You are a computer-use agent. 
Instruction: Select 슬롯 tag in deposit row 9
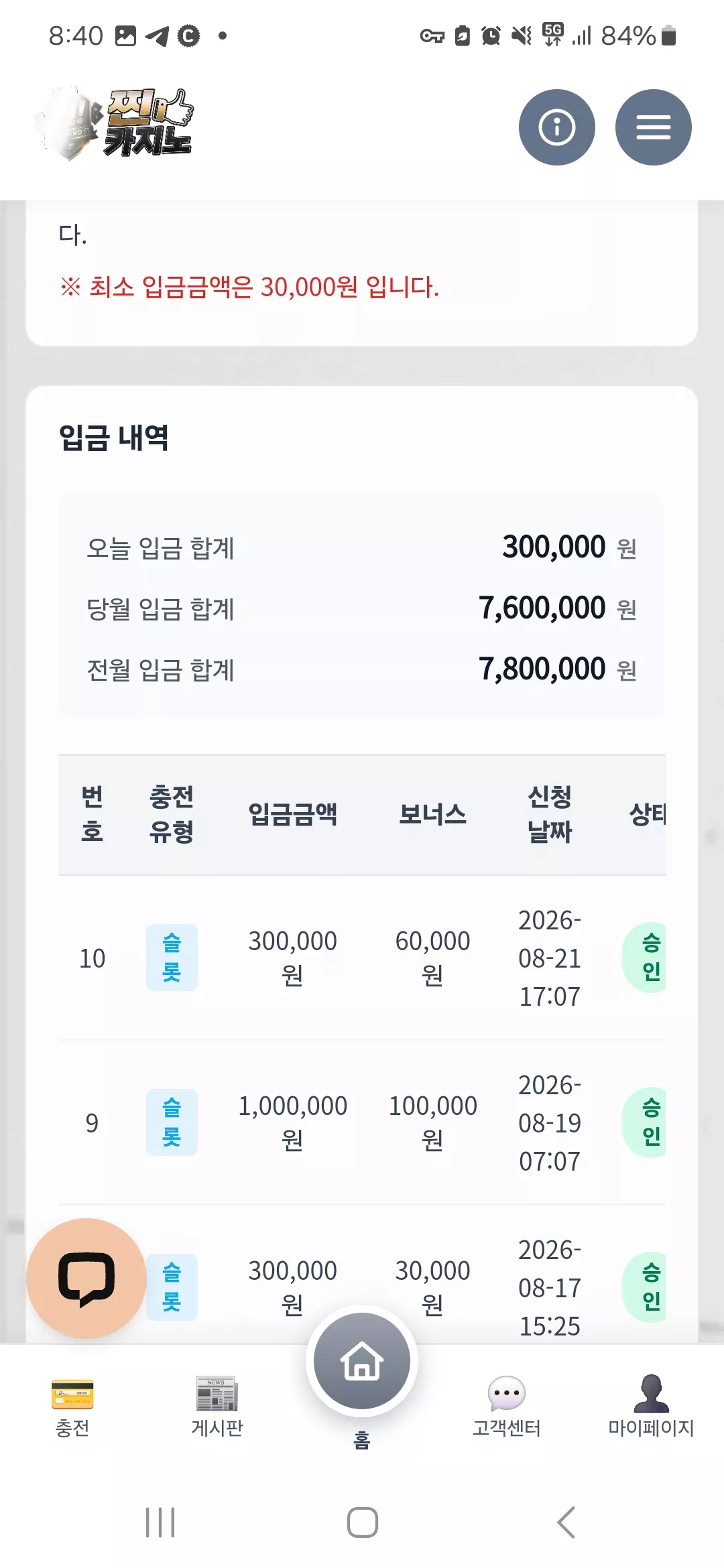click(172, 1122)
